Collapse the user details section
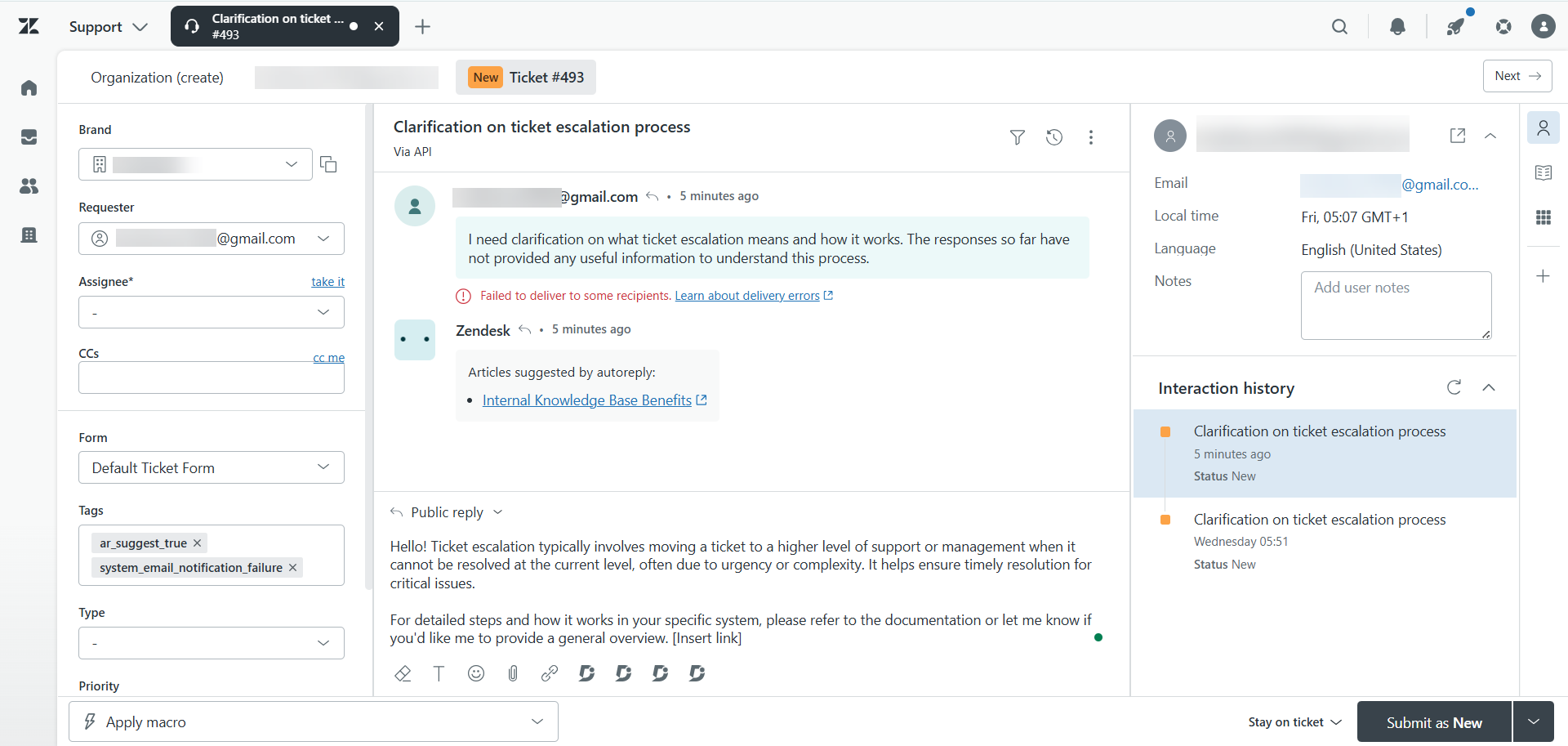Image resolution: width=1568 pixels, height=746 pixels. click(1490, 136)
